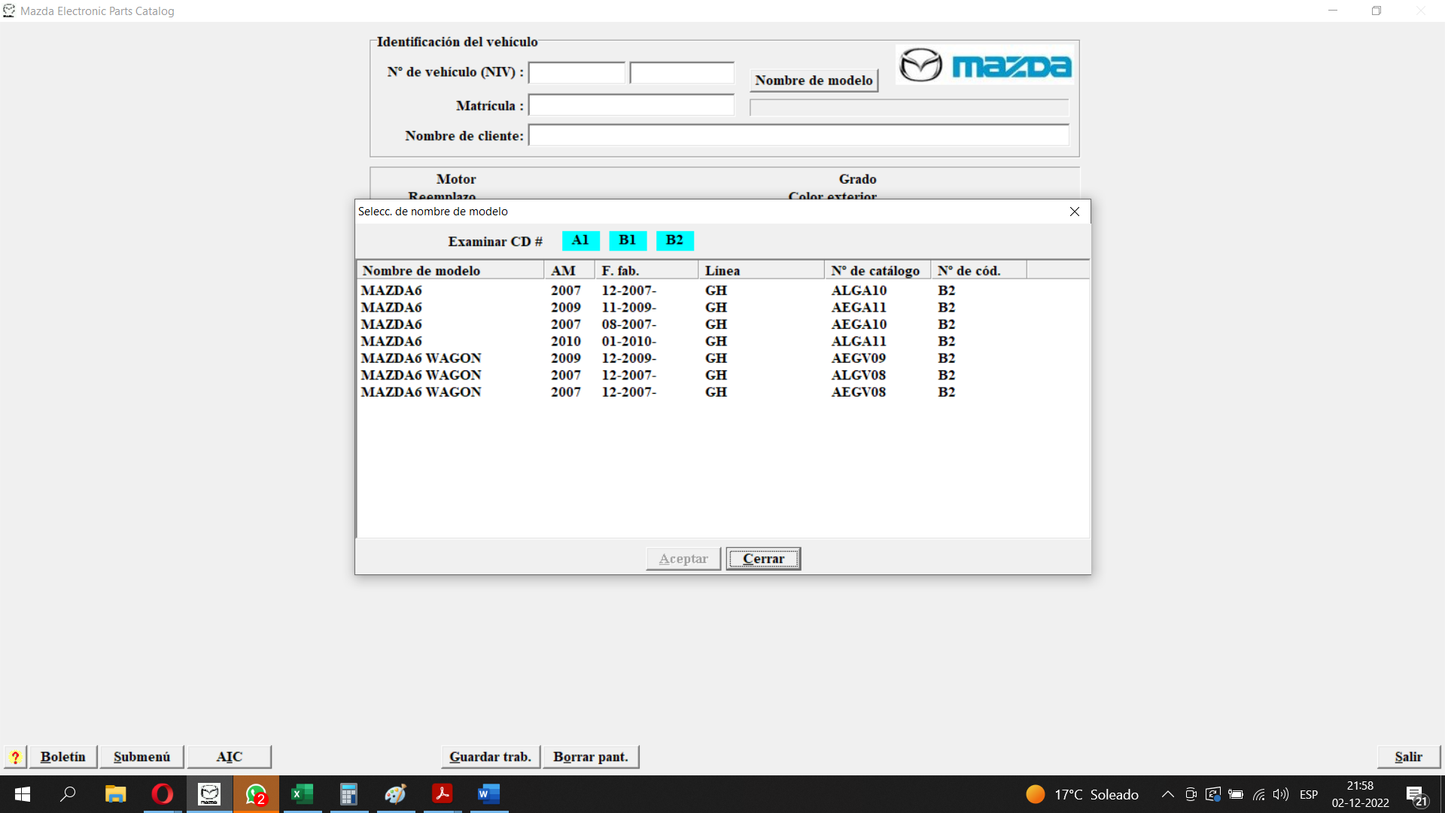The image size is (1445, 813).
Task: Click the Salir button
Action: click(x=1409, y=757)
